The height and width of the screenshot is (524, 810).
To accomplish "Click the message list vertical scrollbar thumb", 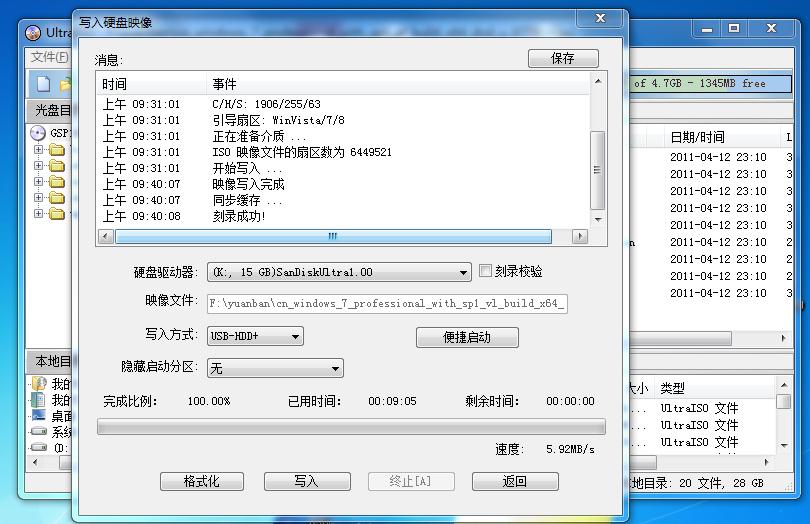I will pyautogui.click(x=598, y=170).
